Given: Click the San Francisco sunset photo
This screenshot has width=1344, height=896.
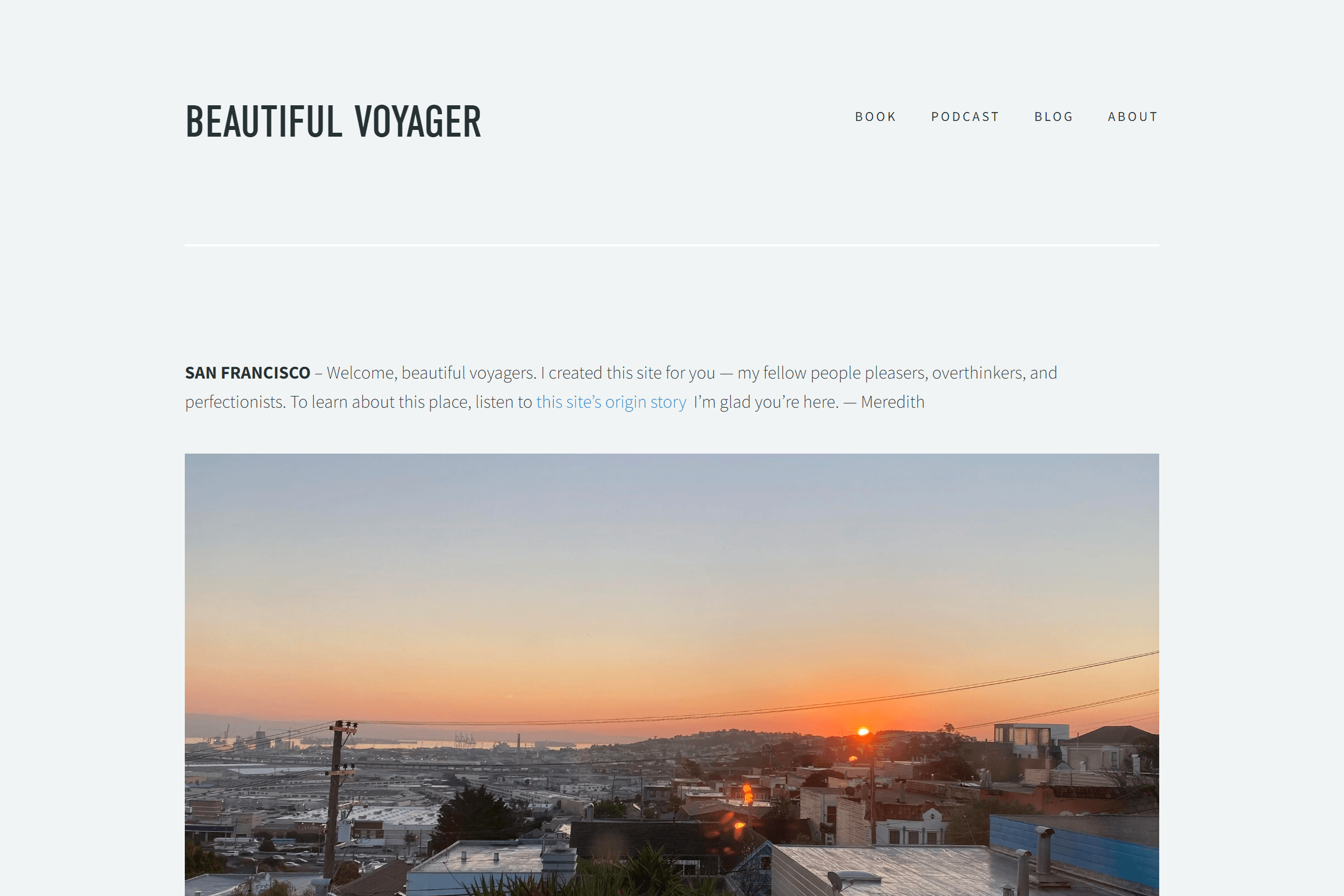Looking at the screenshot, I should (672, 675).
